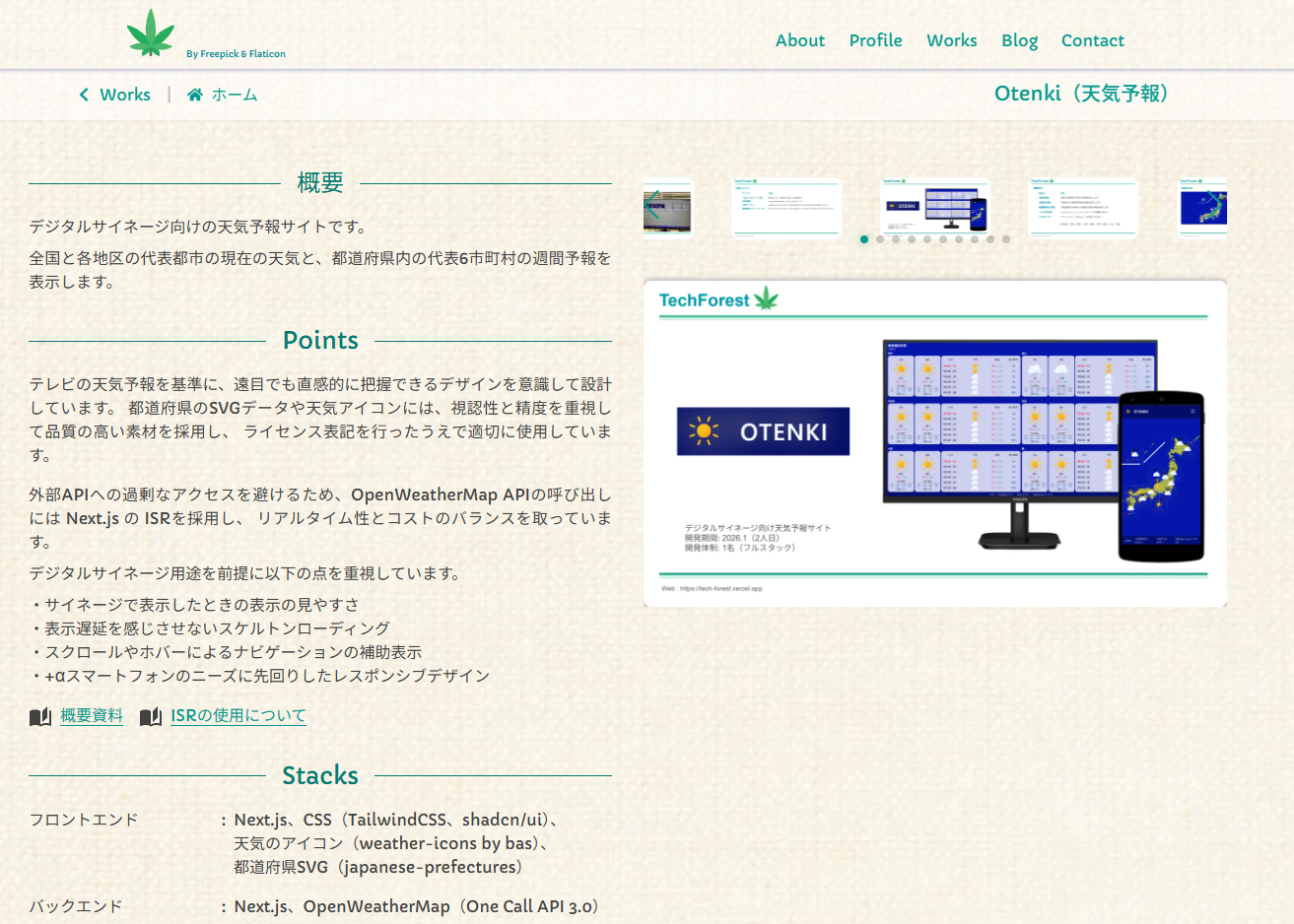Click the デジタルサイネージ向けの天気予報サイトです text
The width and height of the screenshot is (1294, 924).
[199, 227]
